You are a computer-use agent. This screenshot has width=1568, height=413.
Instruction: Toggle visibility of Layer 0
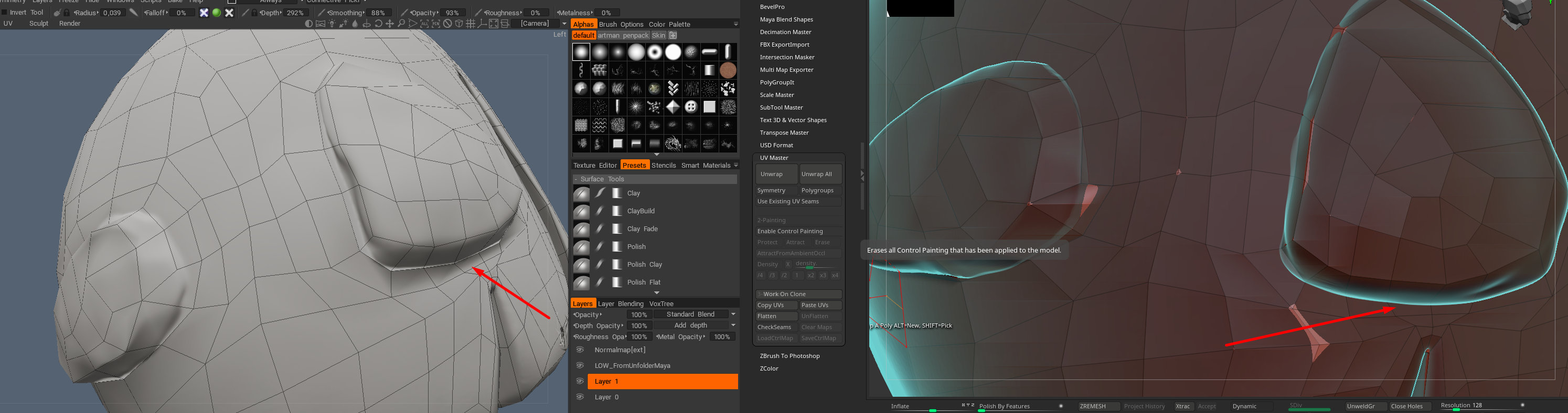[580, 397]
